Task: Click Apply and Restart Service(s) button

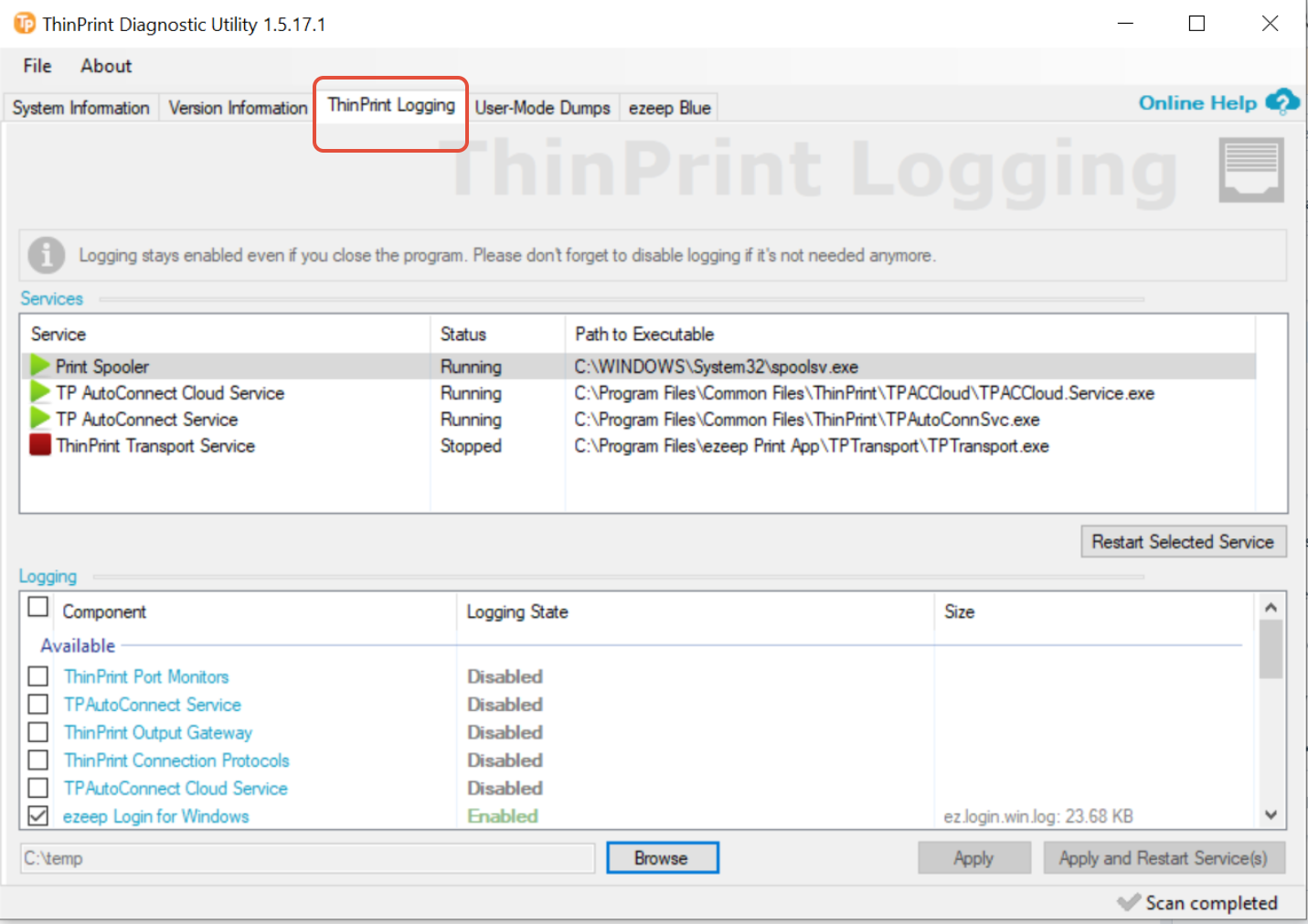Action: [1164, 858]
